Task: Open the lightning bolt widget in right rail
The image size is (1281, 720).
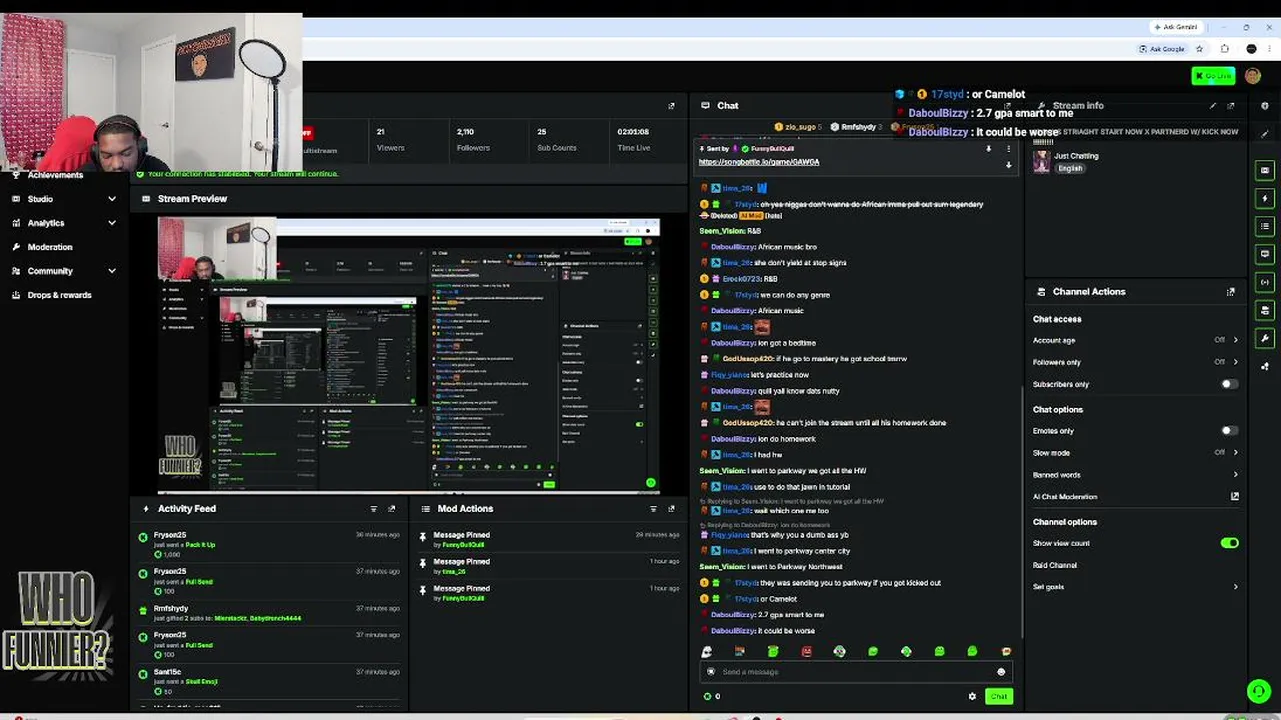Action: pos(1265,198)
